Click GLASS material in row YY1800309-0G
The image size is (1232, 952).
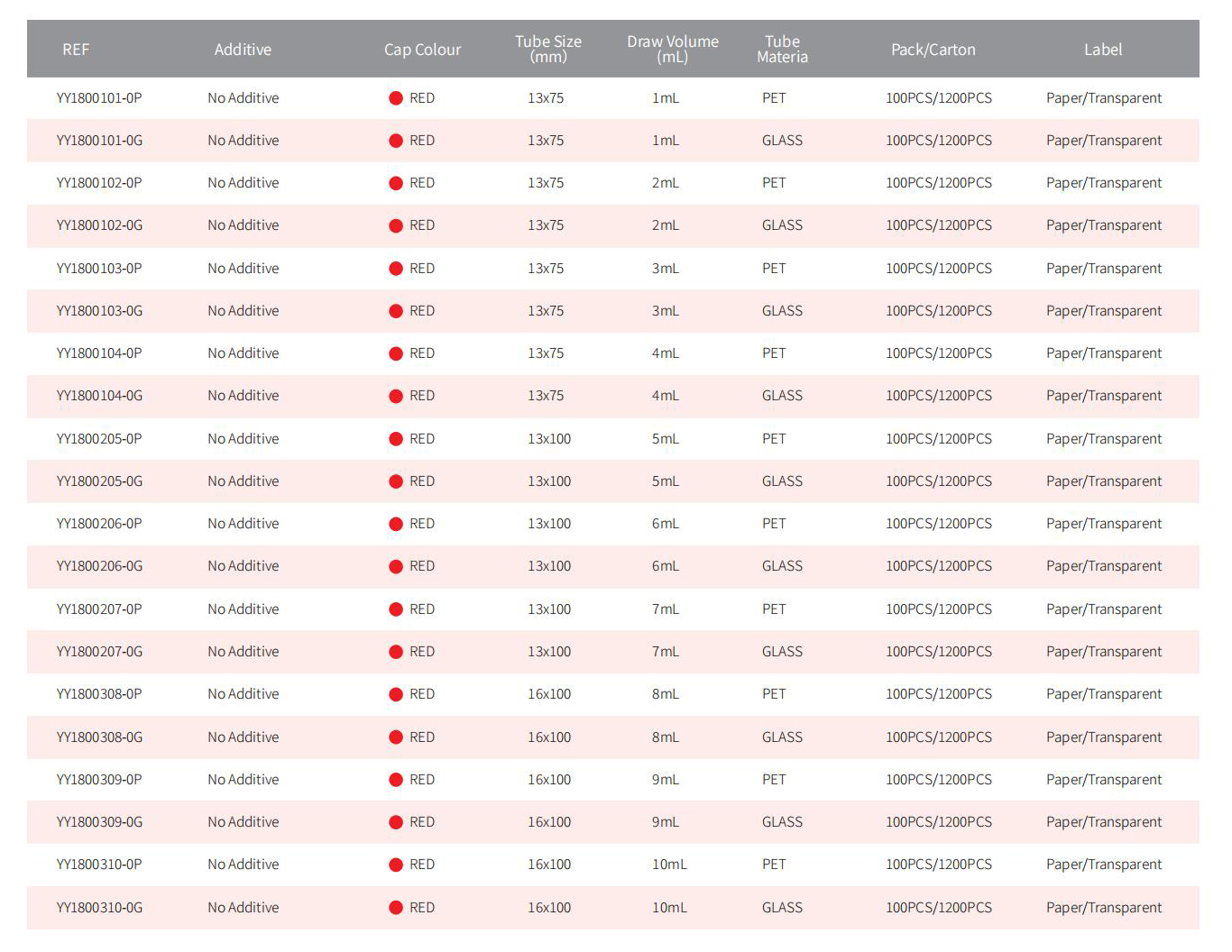pos(782,822)
